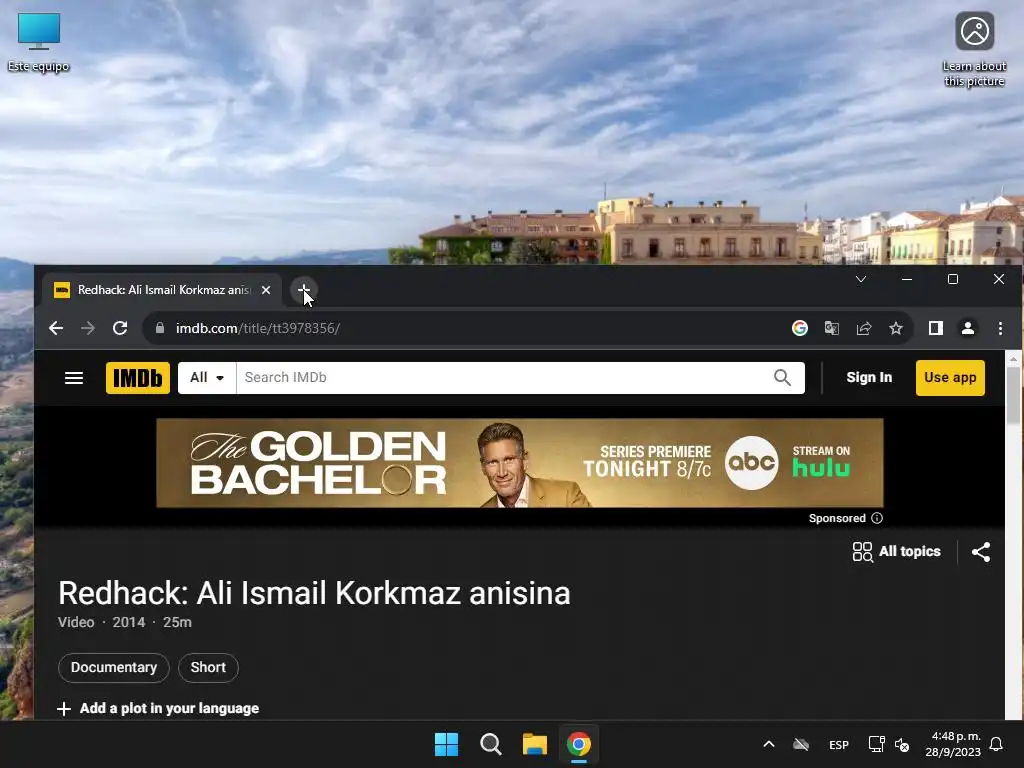This screenshot has width=1024, height=768.
Task: Select Este equipo desktop icon
Action: [39, 42]
